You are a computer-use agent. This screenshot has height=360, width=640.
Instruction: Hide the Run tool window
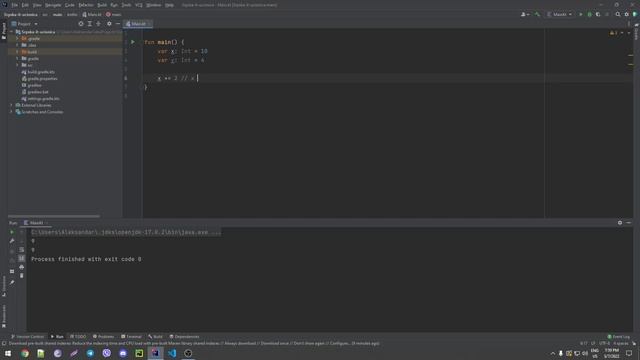coord(629,222)
